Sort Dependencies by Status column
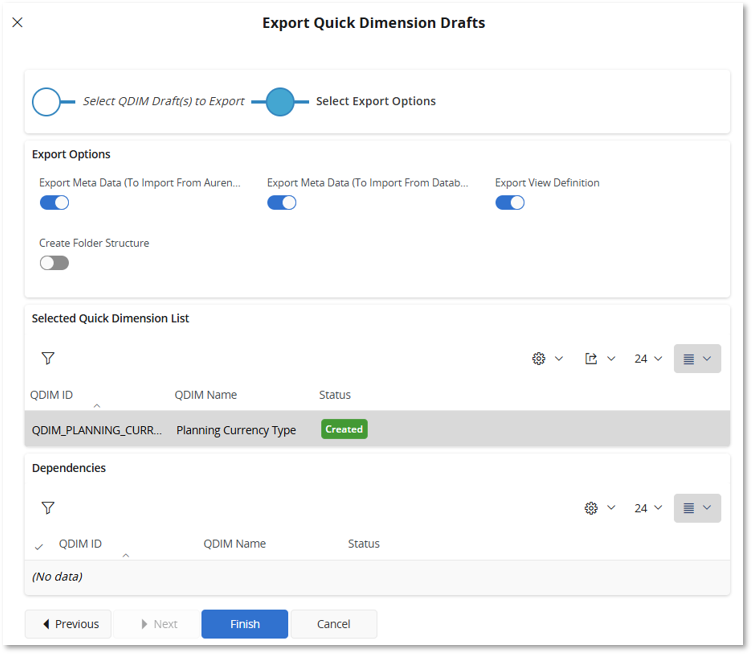This screenshot has height=654, width=752. (x=364, y=544)
